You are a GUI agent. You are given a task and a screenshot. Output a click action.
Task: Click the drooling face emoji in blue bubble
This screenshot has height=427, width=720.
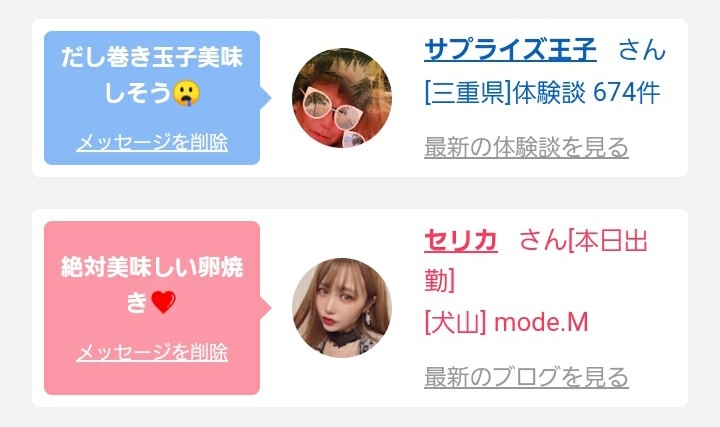186,93
